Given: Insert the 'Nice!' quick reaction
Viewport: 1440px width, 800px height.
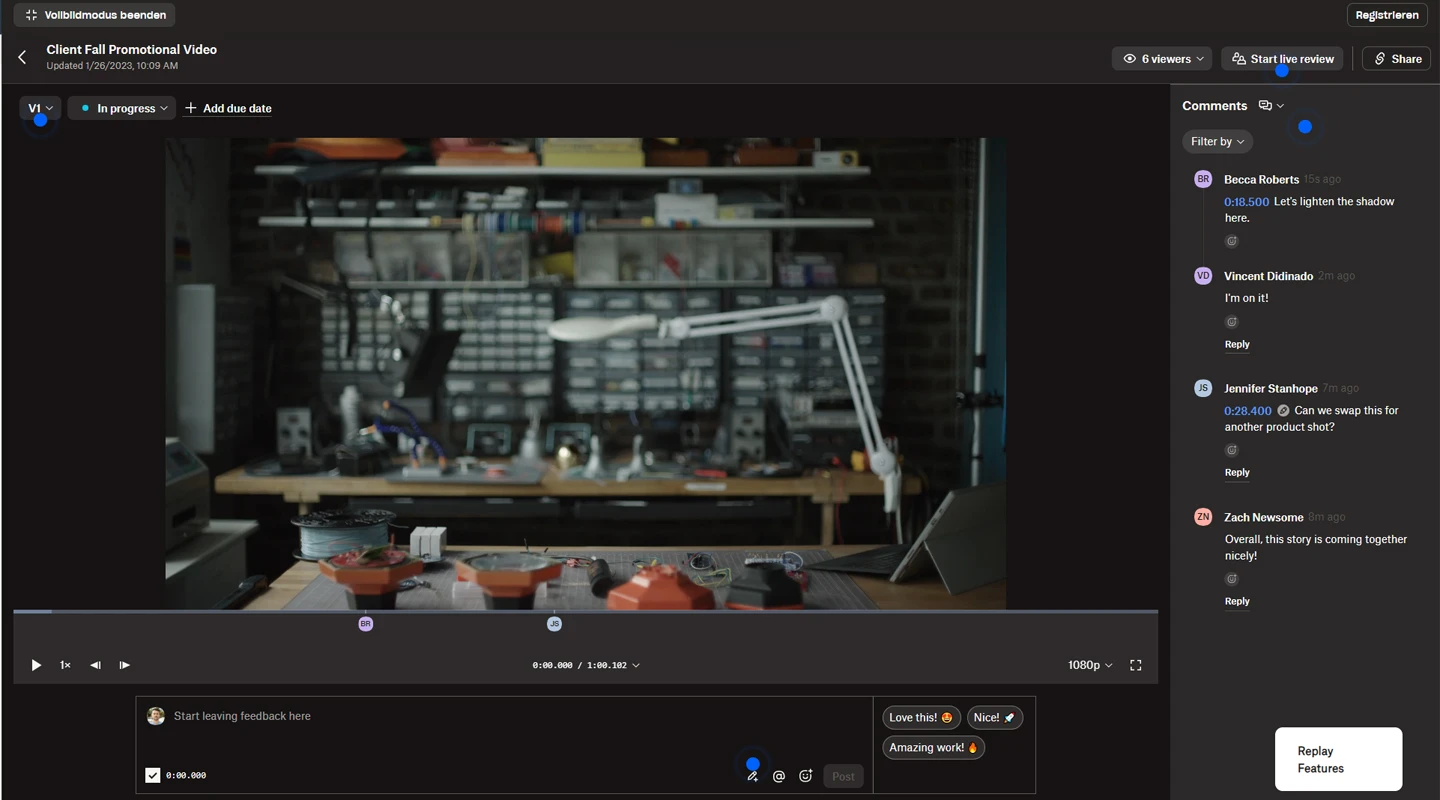Looking at the screenshot, I should point(995,717).
